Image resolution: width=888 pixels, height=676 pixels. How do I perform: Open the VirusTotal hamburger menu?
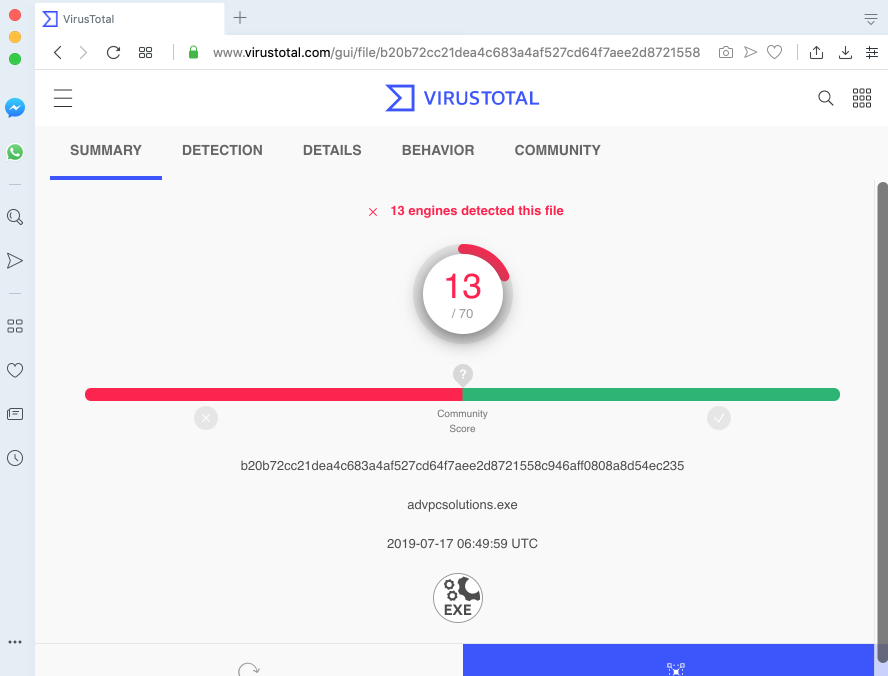(63, 98)
